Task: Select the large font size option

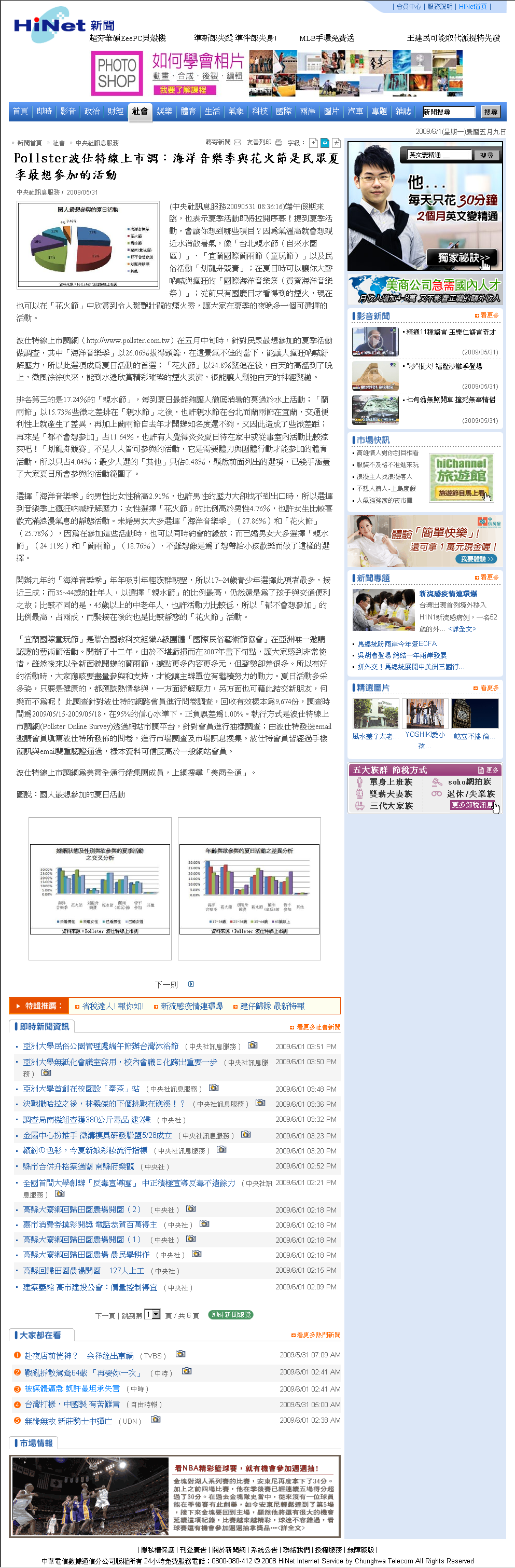Action: pyautogui.click(x=336, y=143)
